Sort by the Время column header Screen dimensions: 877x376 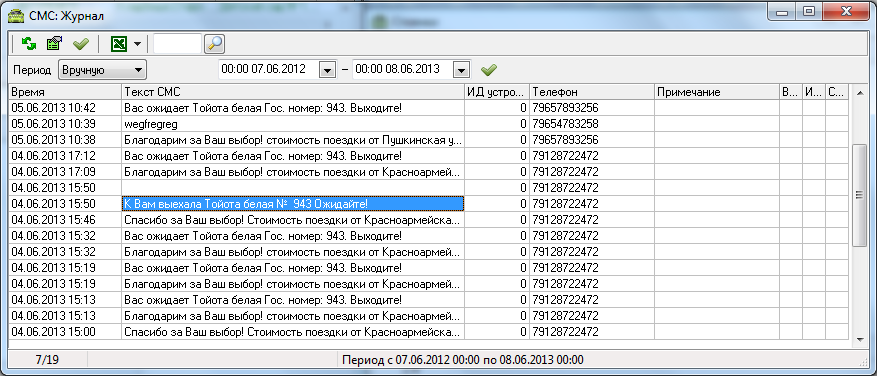click(x=65, y=92)
